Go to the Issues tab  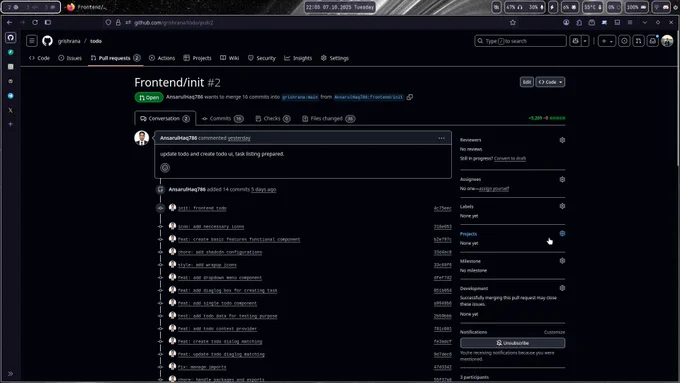coord(70,58)
